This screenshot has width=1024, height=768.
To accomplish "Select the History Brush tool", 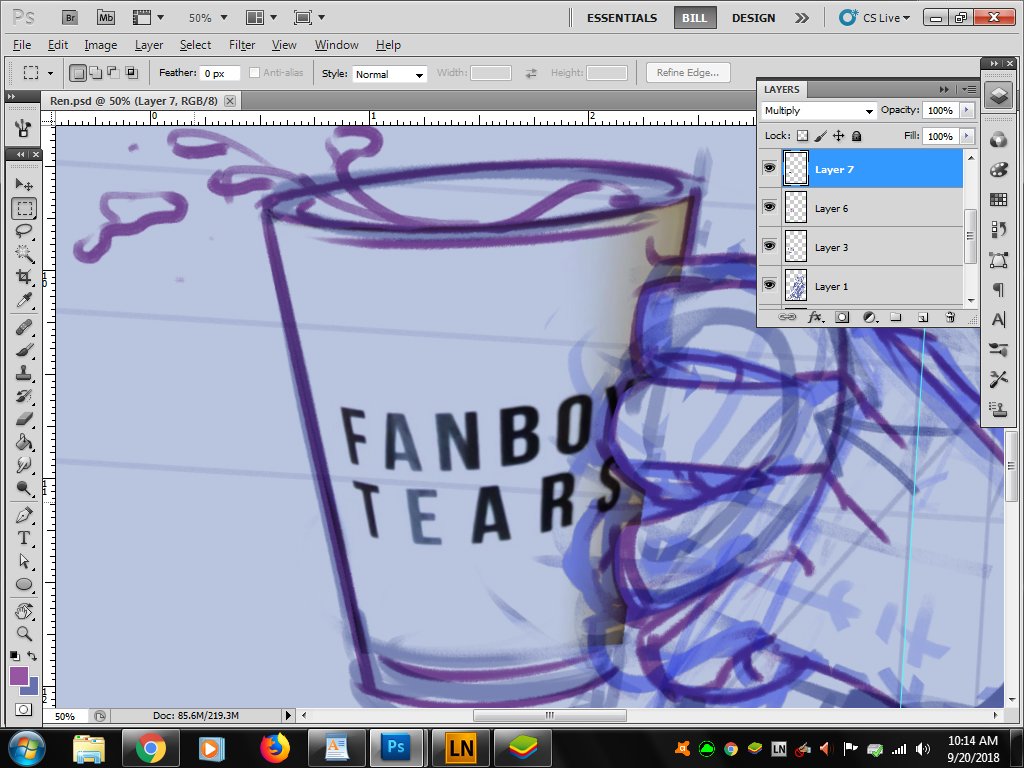I will [24, 396].
